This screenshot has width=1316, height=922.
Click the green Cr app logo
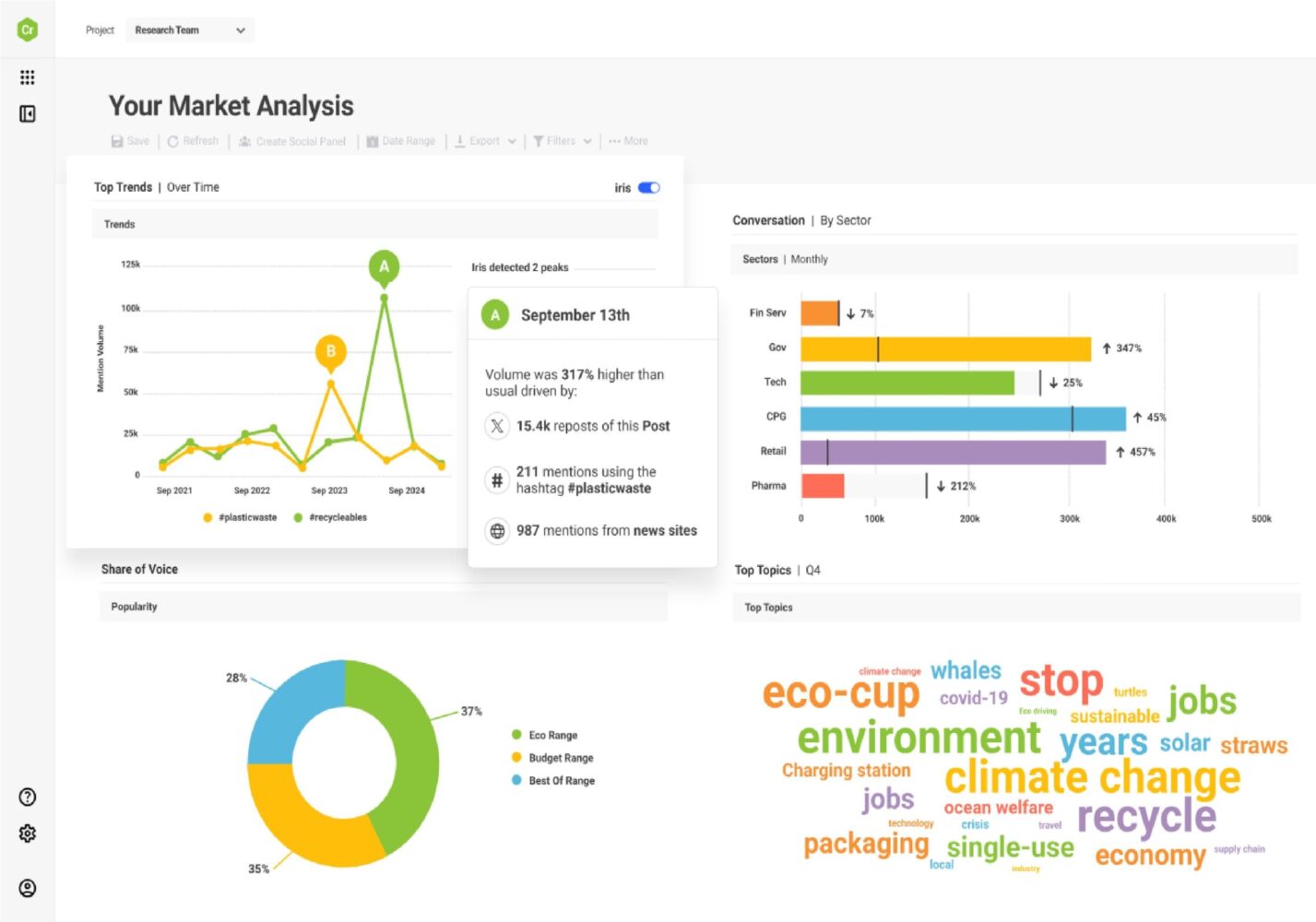(28, 30)
